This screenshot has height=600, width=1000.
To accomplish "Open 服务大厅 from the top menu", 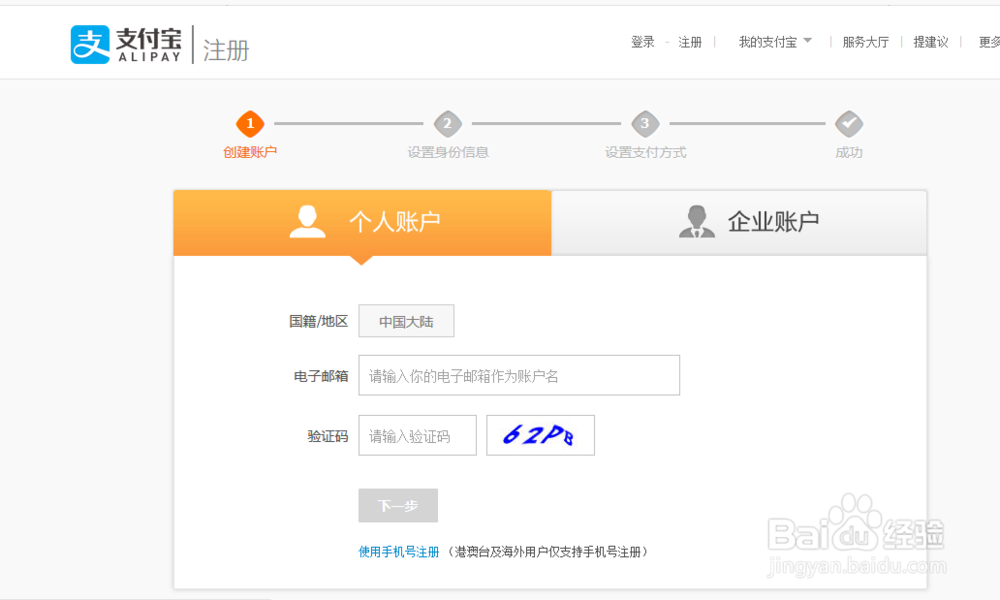I will pyautogui.click(x=865, y=42).
